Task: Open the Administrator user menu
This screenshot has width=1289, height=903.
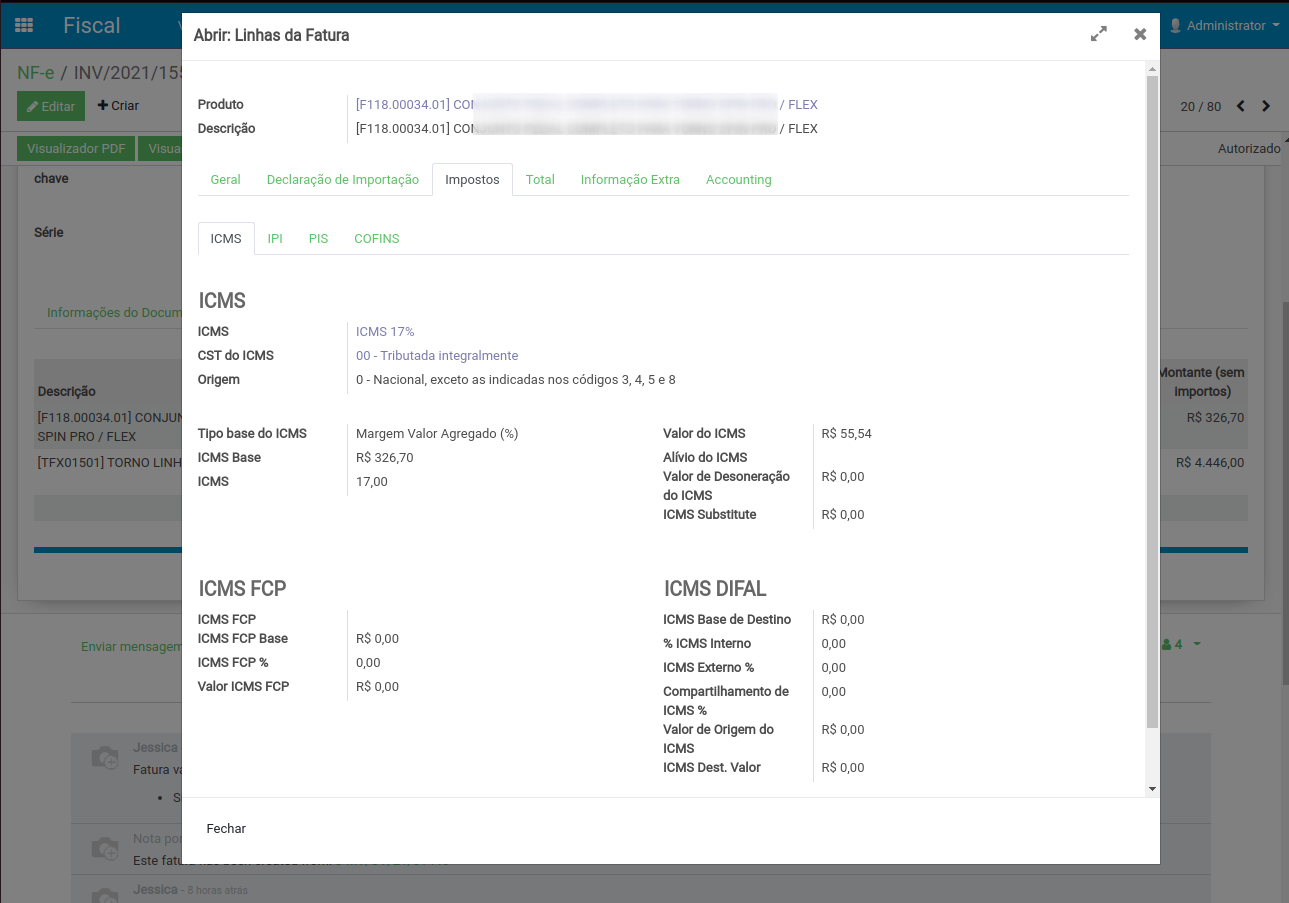Action: point(1224,25)
